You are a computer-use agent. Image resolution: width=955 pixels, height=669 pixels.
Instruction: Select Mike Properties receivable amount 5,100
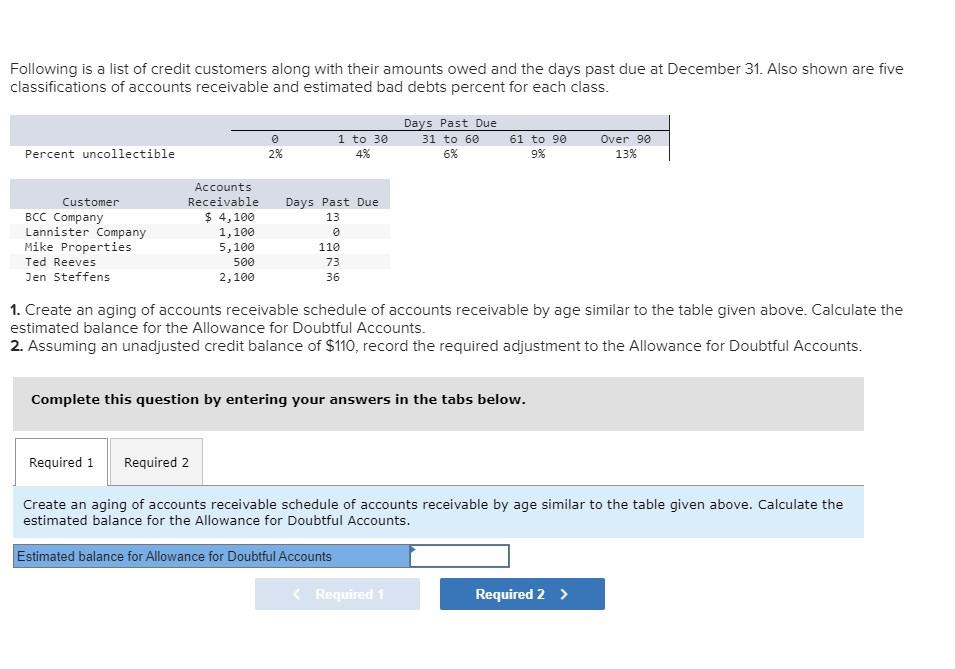(x=237, y=246)
